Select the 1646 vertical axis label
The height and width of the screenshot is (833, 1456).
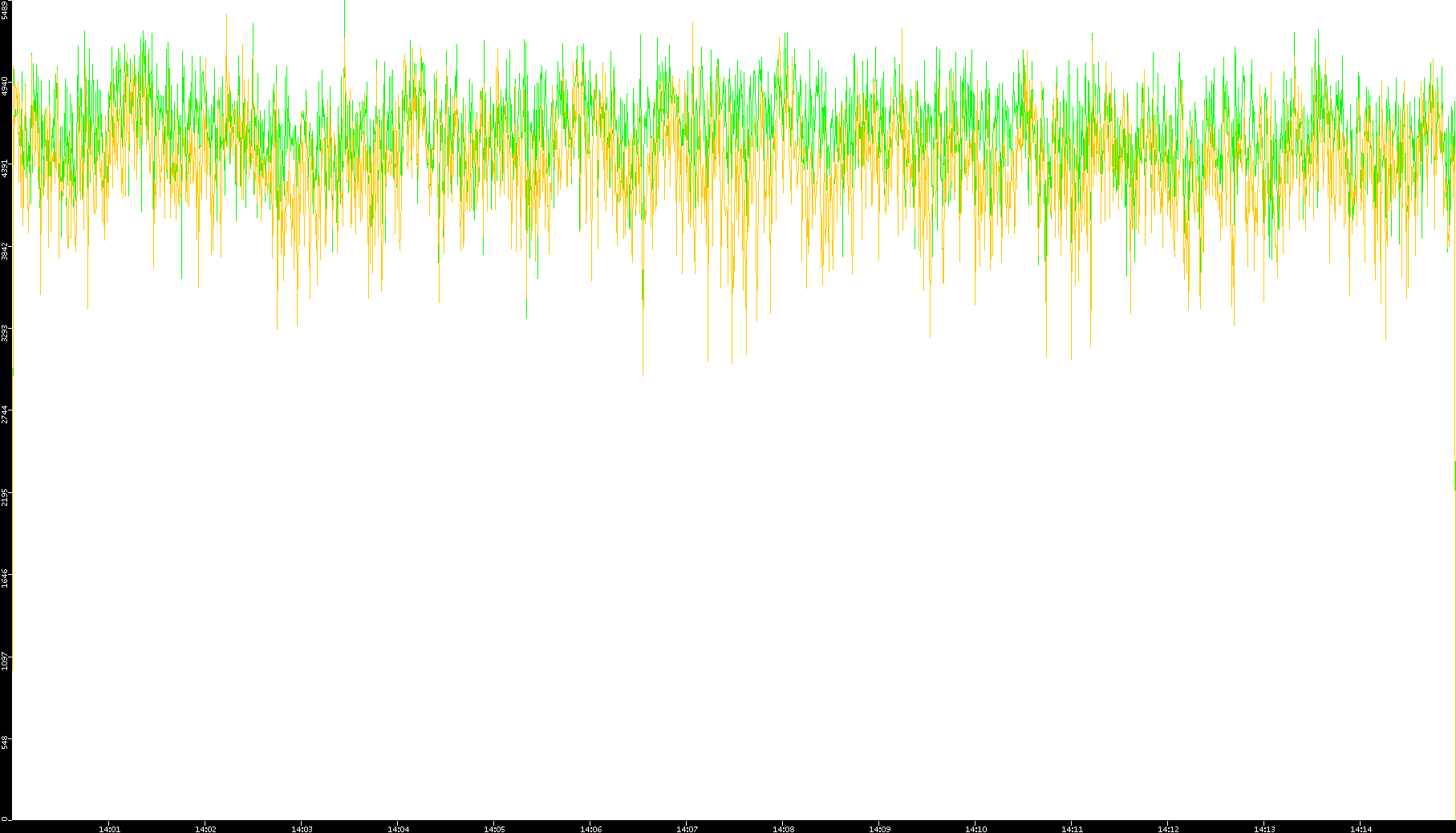click(5, 579)
